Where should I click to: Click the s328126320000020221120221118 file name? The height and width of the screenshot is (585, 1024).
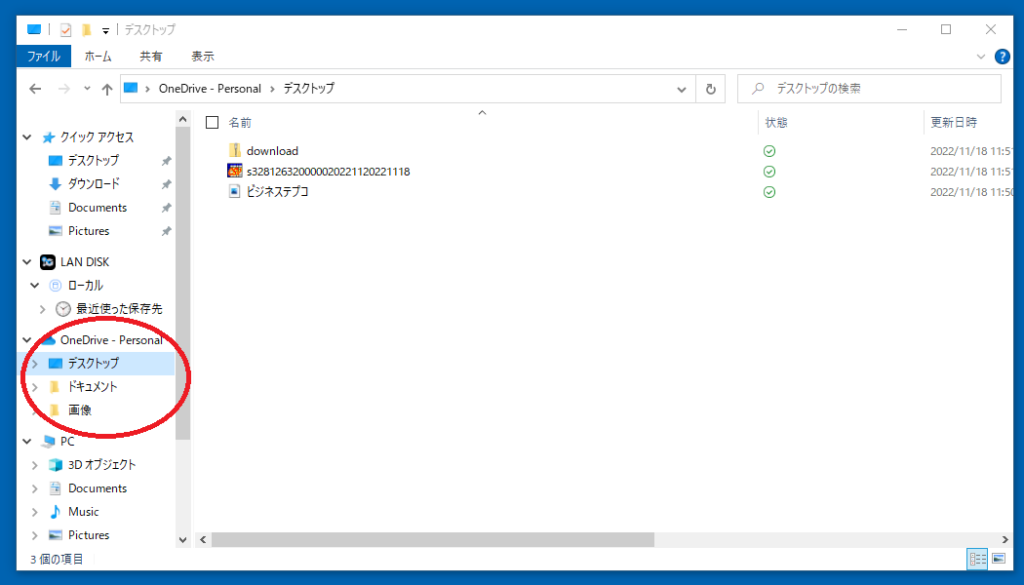click(x=328, y=172)
